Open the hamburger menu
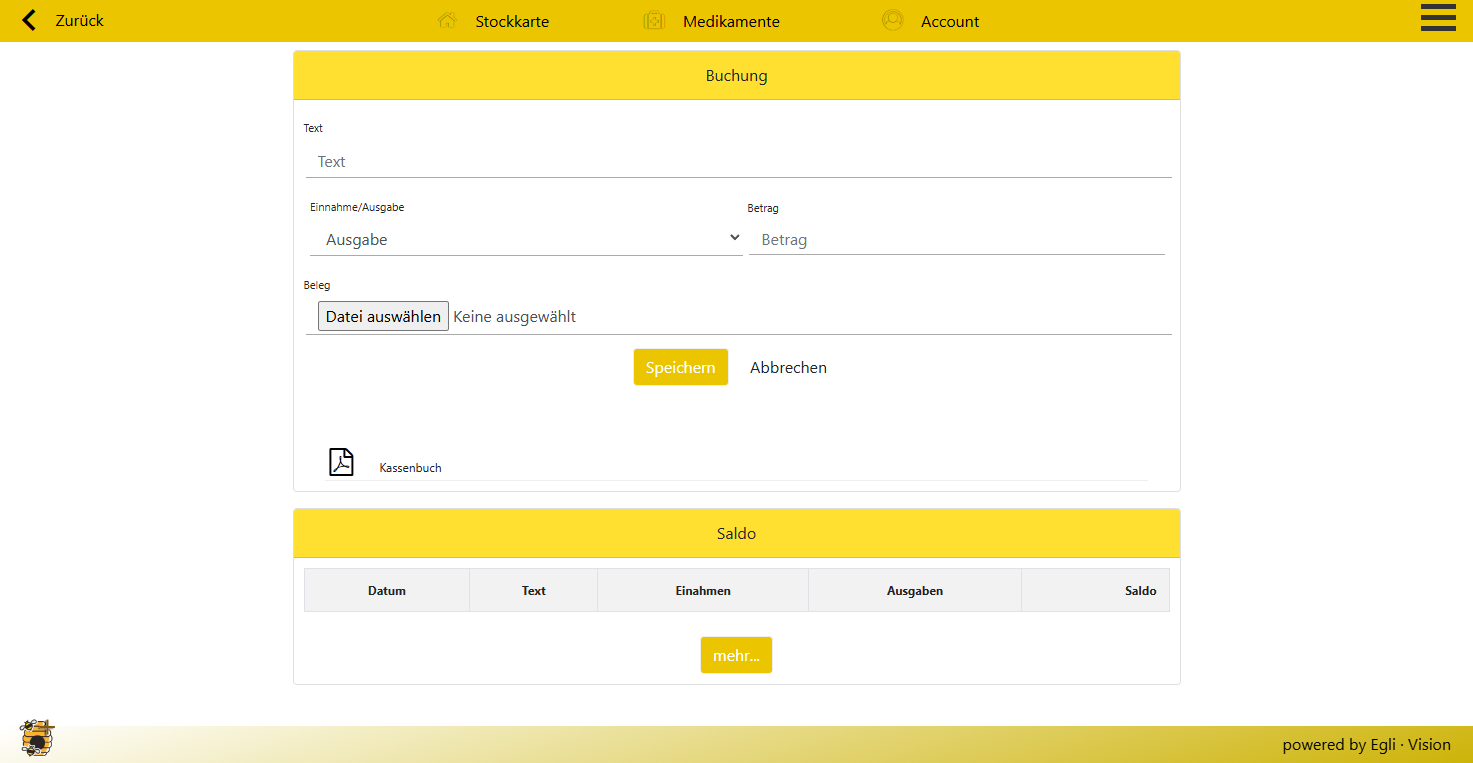This screenshot has height=763, width=1473. point(1438,18)
